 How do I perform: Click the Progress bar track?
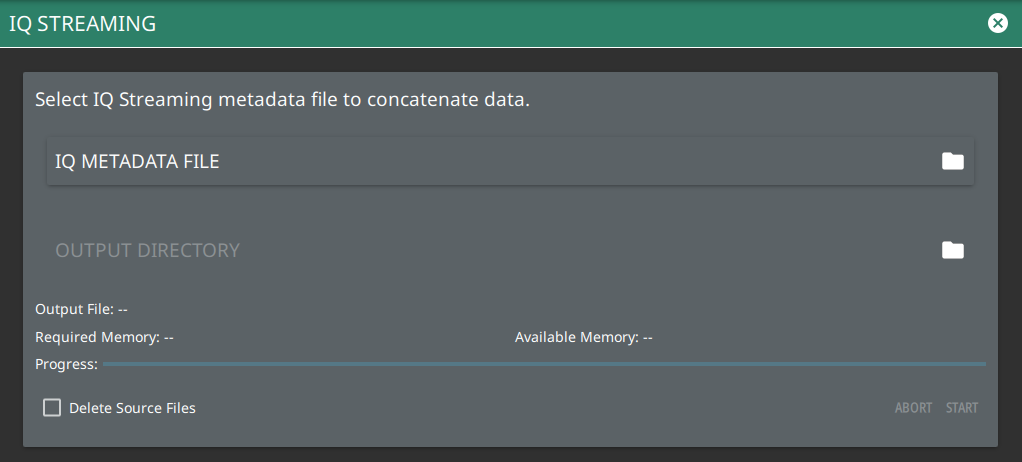(x=544, y=364)
